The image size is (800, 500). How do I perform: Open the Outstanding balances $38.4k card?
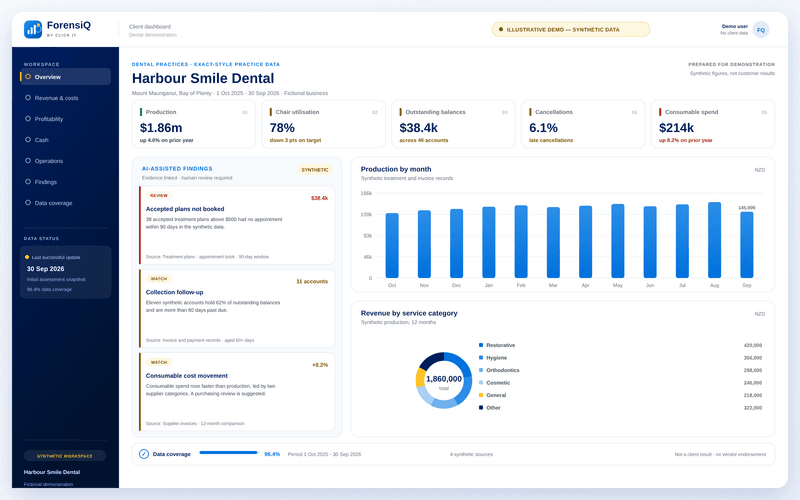click(x=453, y=124)
